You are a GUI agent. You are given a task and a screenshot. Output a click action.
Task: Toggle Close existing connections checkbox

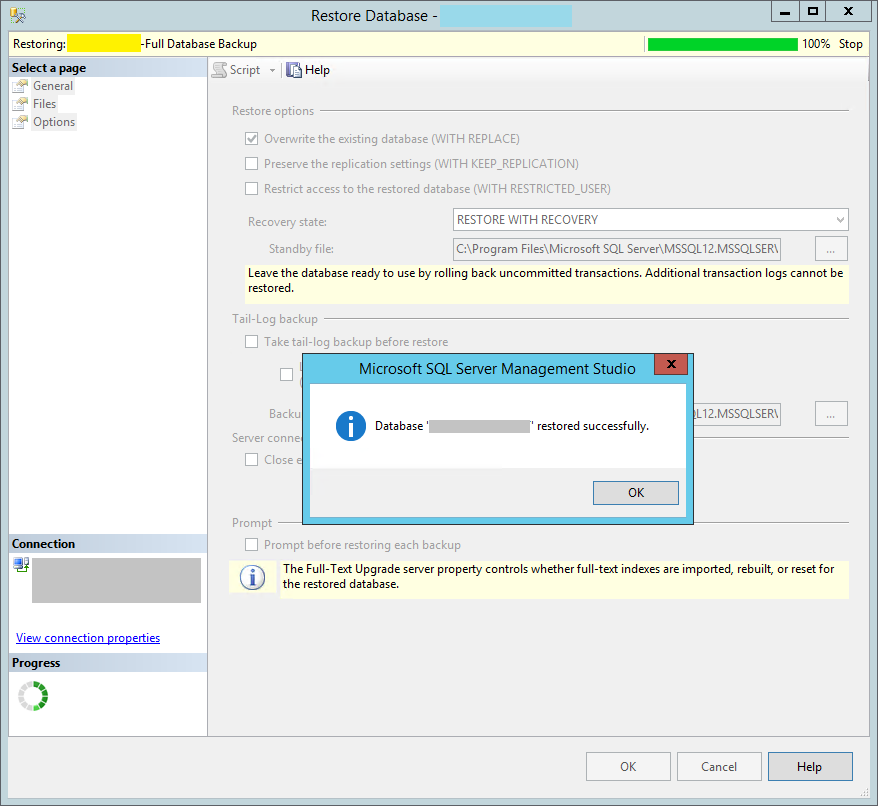[x=251, y=460]
